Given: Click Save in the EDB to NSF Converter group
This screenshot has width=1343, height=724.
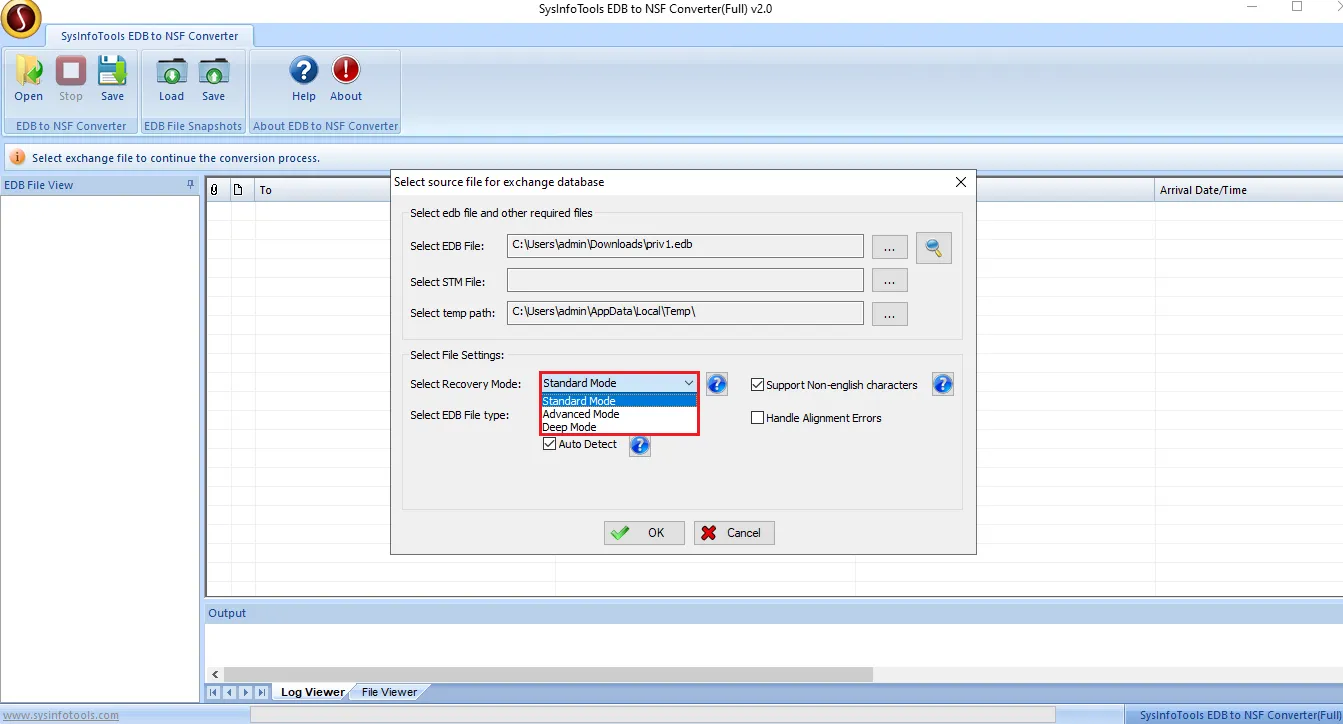Looking at the screenshot, I should [112, 79].
